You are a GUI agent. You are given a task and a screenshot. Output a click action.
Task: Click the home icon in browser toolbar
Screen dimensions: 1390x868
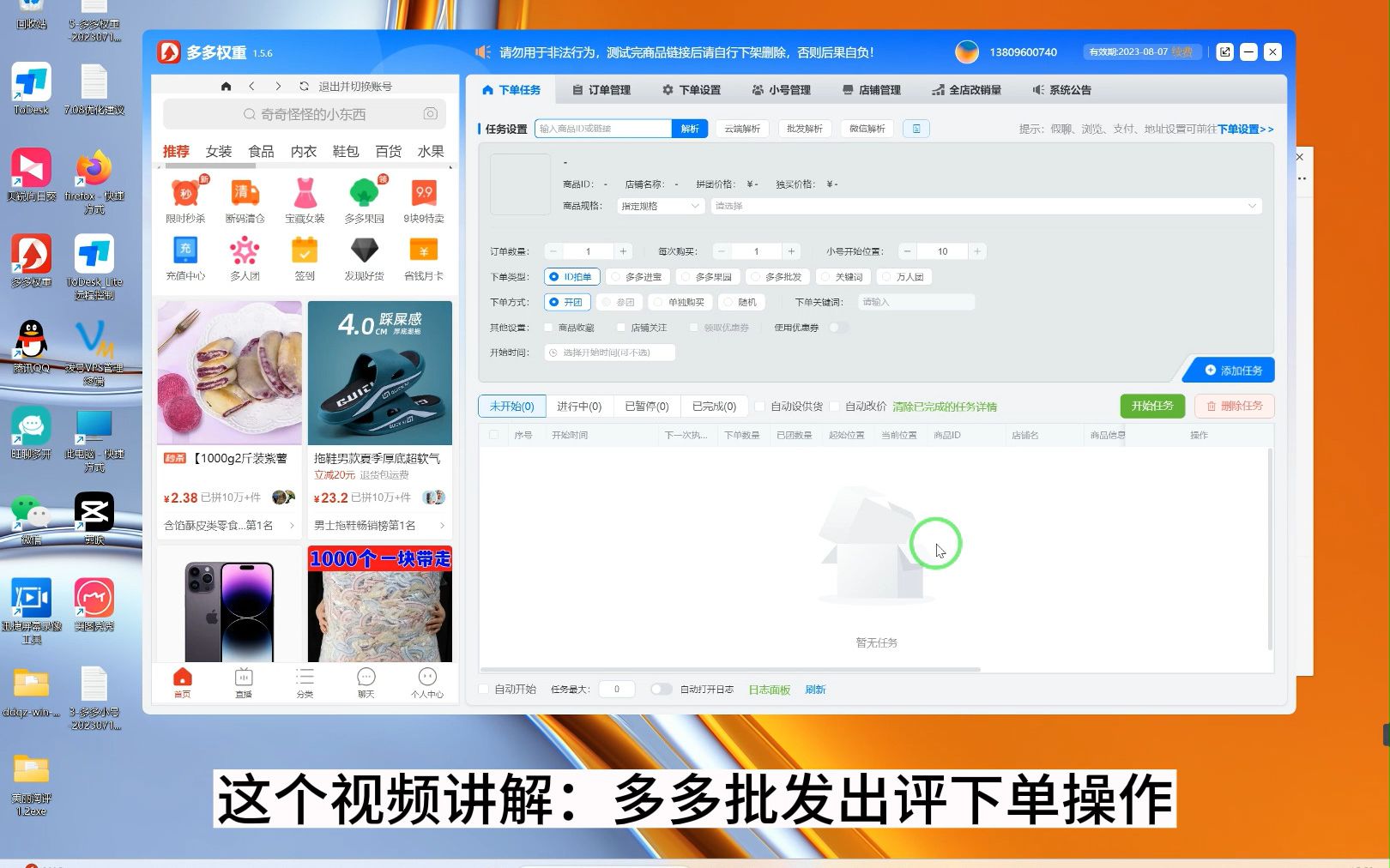[x=226, y=87]
